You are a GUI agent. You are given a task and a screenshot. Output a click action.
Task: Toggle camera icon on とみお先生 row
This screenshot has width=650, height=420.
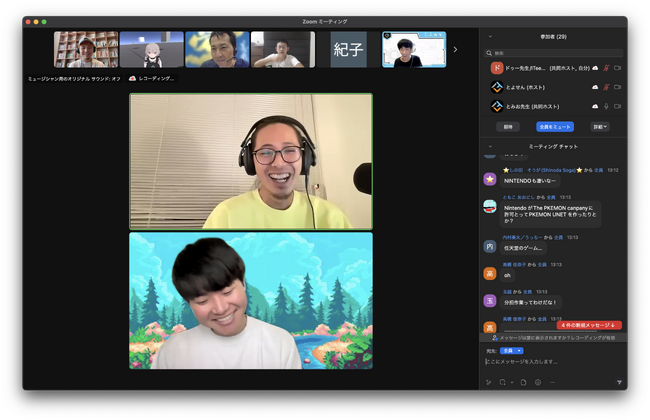617,107
